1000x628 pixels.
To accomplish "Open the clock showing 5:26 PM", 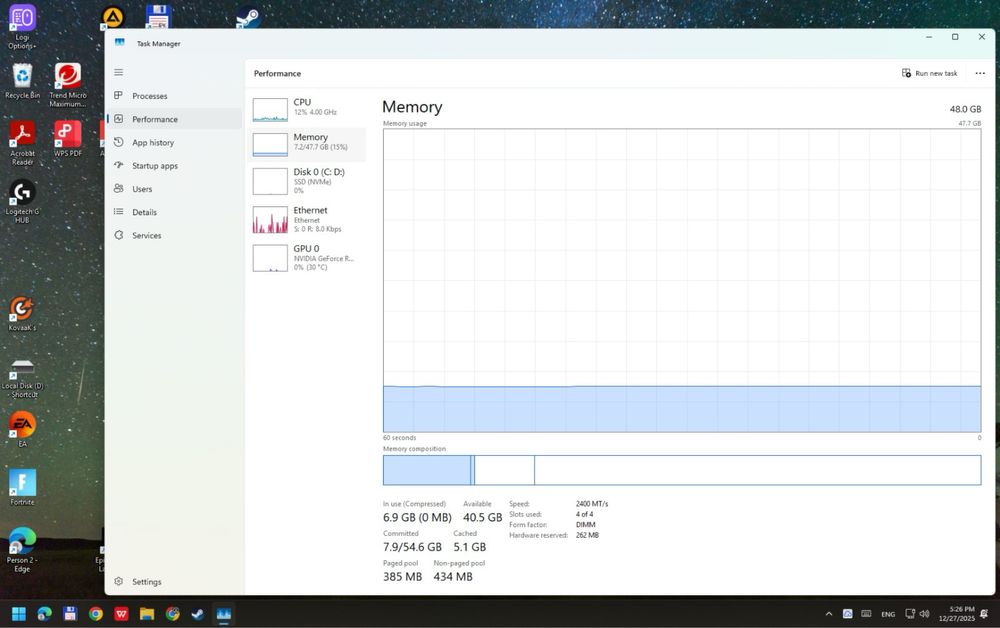I will [956, 614].
